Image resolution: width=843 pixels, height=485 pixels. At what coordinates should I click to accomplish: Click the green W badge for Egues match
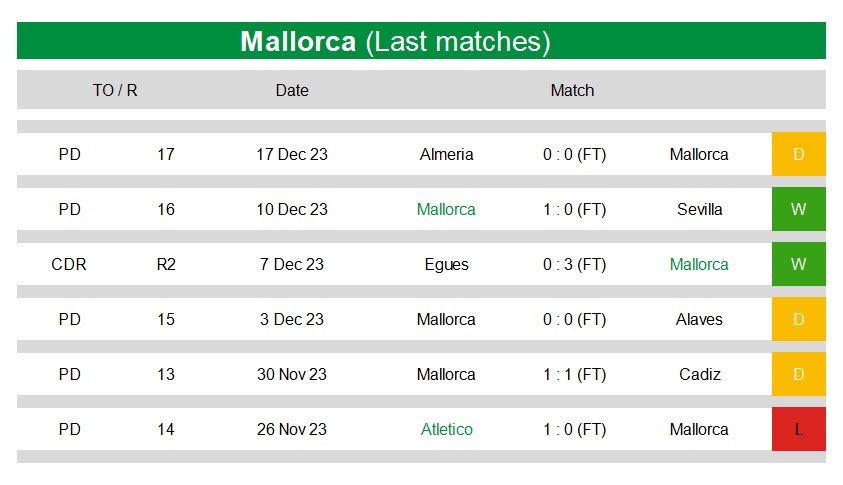[798, 264]
